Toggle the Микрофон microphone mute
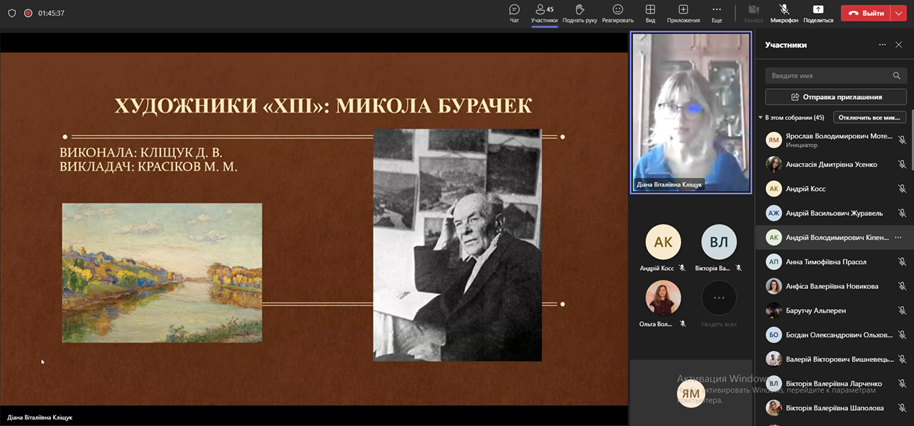 coord(784,12)
